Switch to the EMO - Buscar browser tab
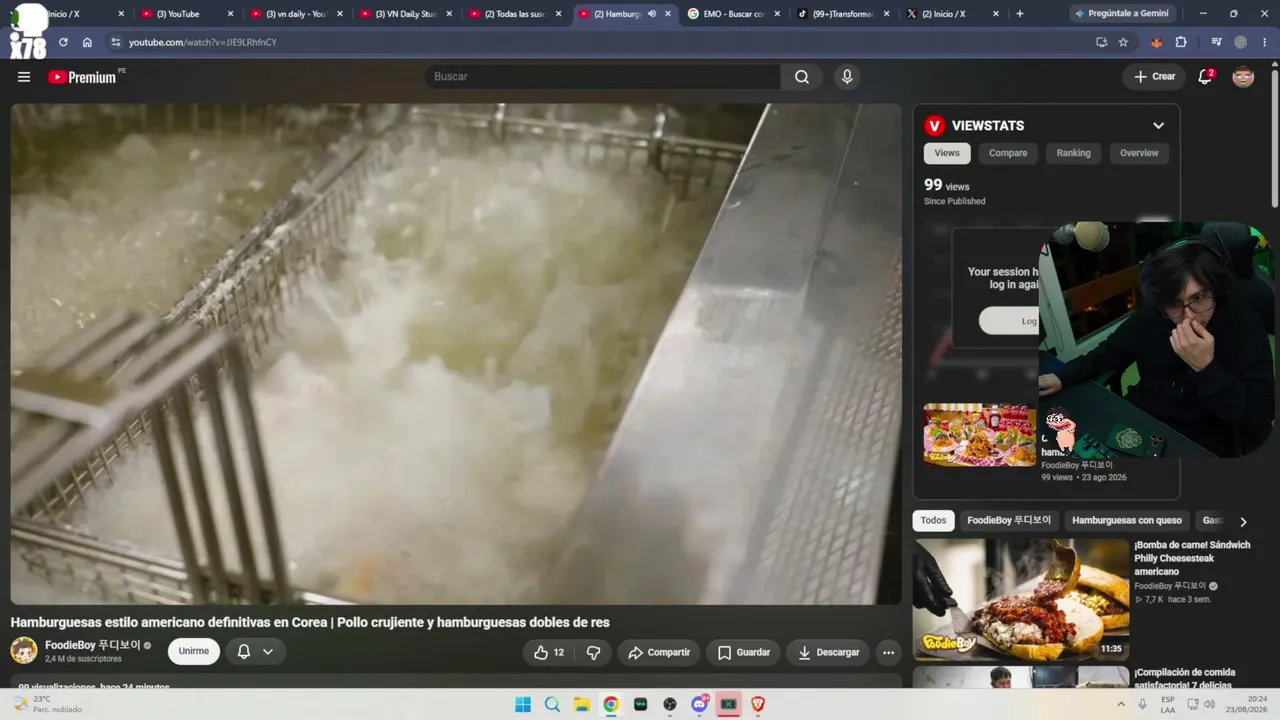Viewport: 1280px width, 720px height. coord(733,14)
